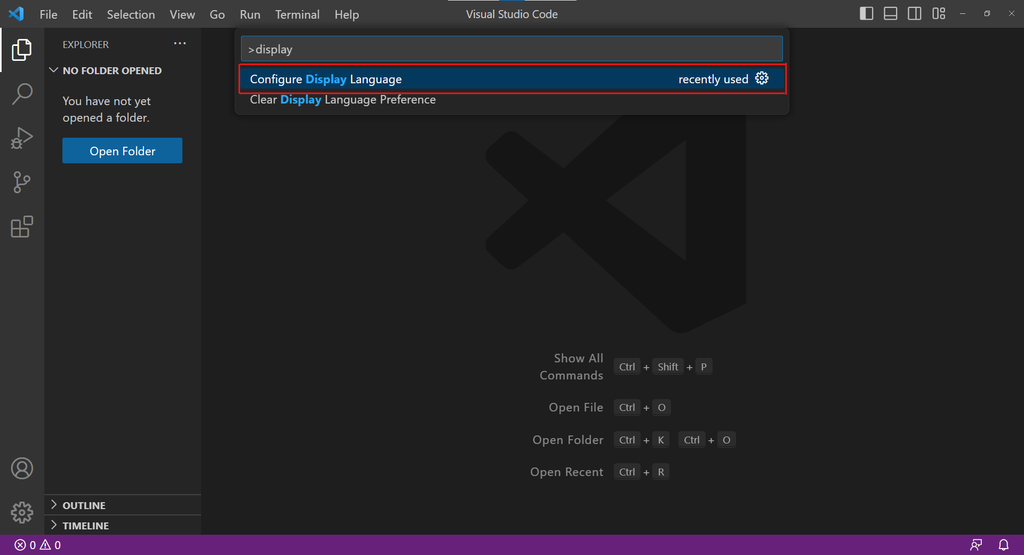
Task: Close the VS Code window
Action: [1011, 14]
